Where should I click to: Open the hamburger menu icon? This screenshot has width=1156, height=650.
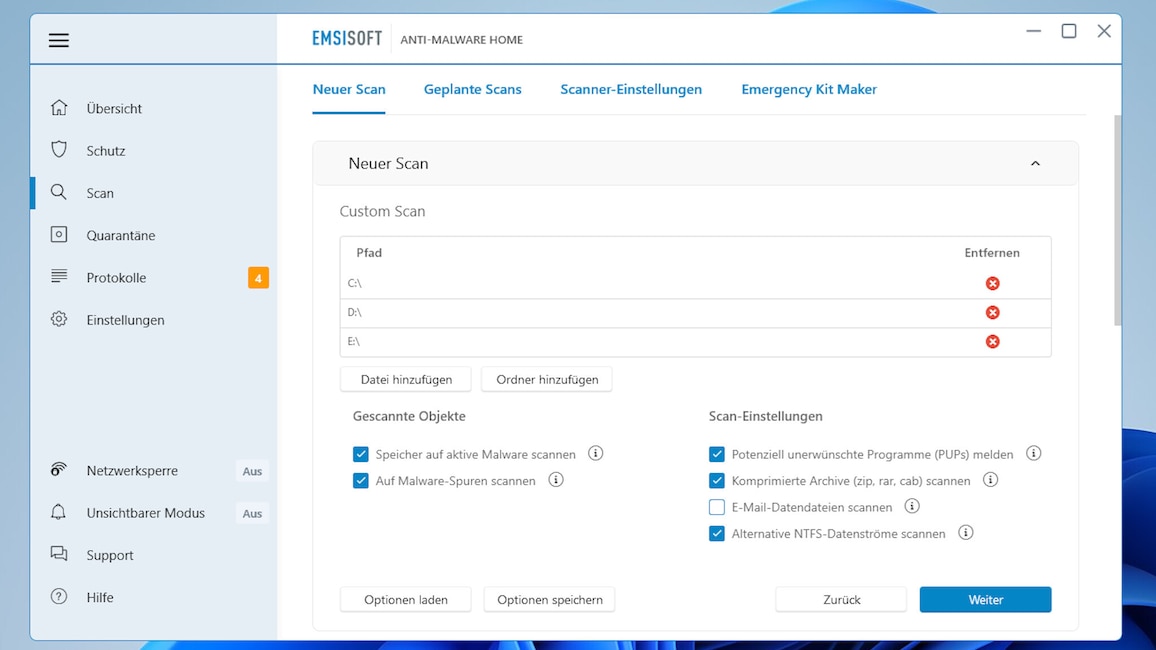[x=59, y=41]
